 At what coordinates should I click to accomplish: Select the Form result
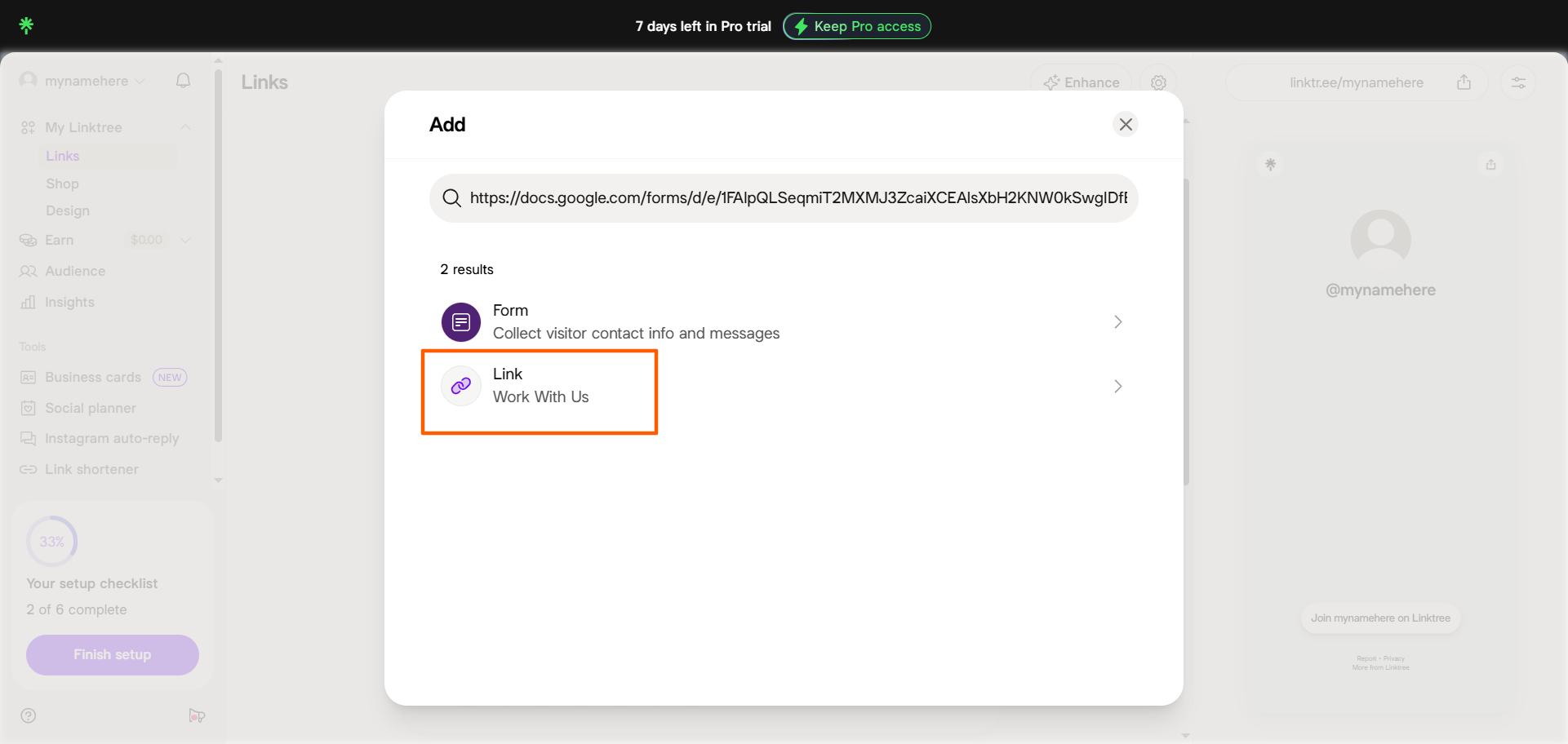pos(784,321)
